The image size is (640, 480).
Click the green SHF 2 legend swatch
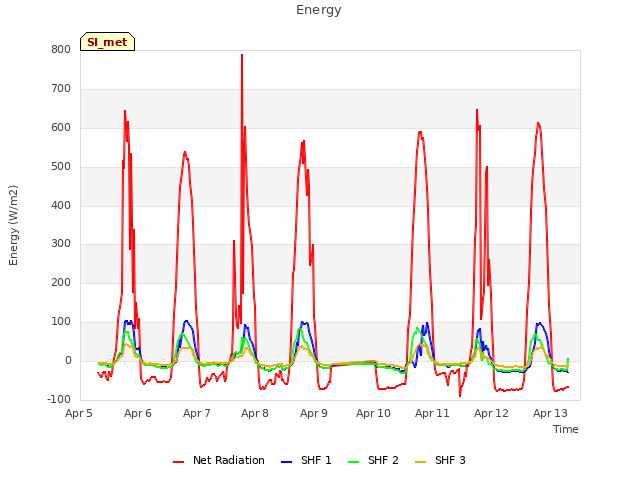[353, 462]
